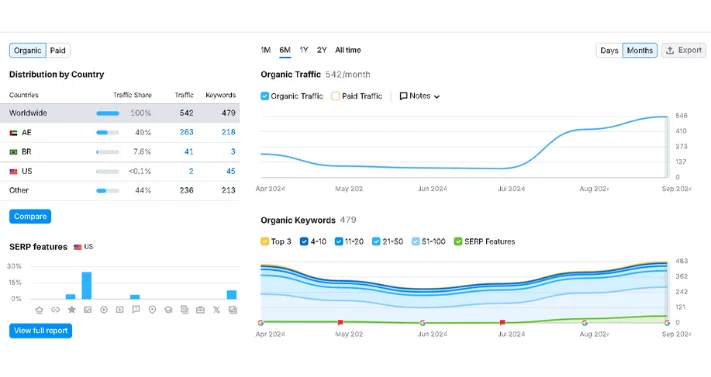Enable the Paid Traffic checkbox
The image size is (711, 377).
coord(336,96)
